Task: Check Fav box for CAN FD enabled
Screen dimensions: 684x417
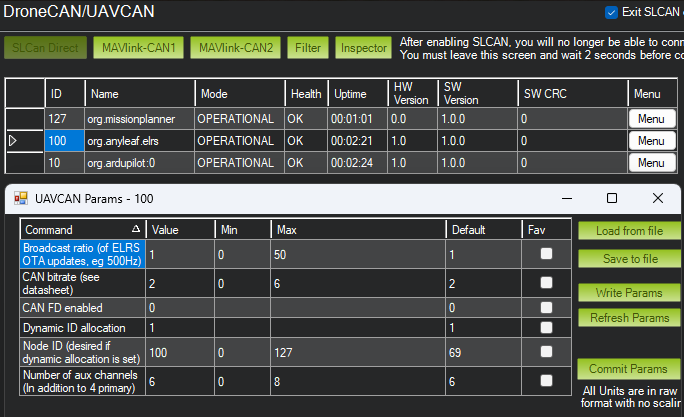Action: click(x=546, y=308)
